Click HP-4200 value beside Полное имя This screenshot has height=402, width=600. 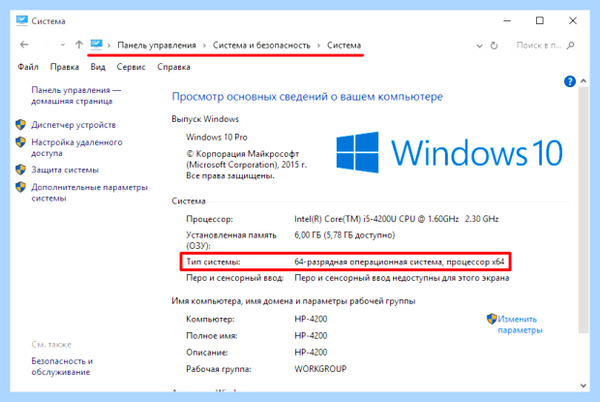click(x=311, y=336)
